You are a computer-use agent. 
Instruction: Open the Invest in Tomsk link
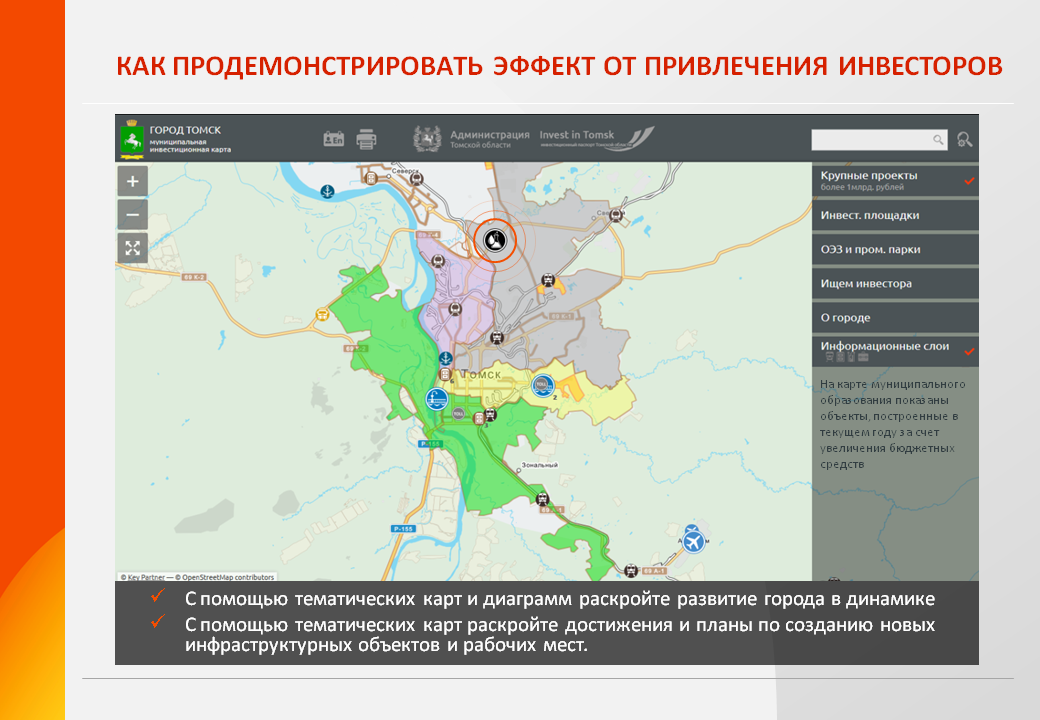point(596,139)
